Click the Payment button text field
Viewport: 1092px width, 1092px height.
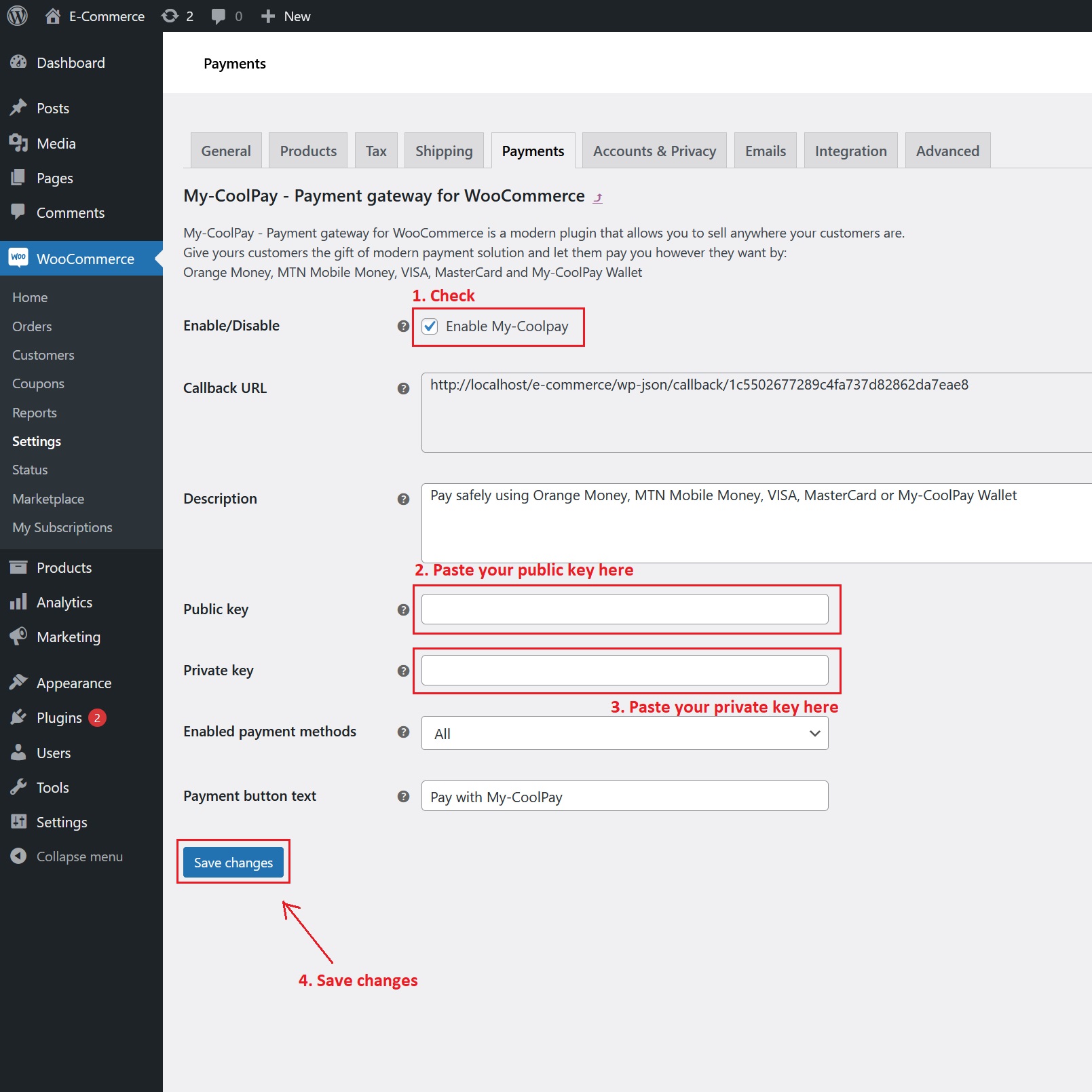coord(624,795)
